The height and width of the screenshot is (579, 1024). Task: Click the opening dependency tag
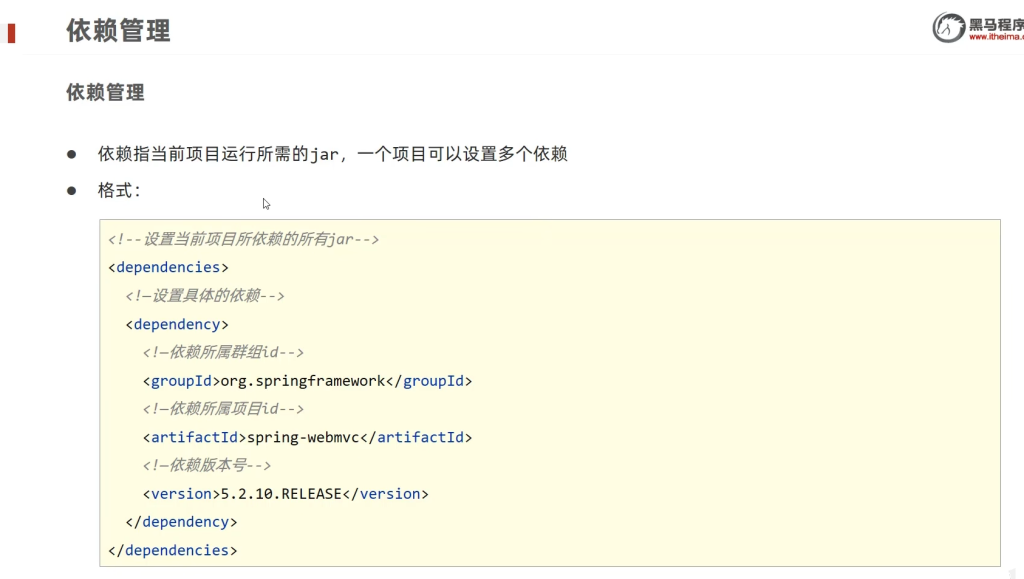pos(177,324)
